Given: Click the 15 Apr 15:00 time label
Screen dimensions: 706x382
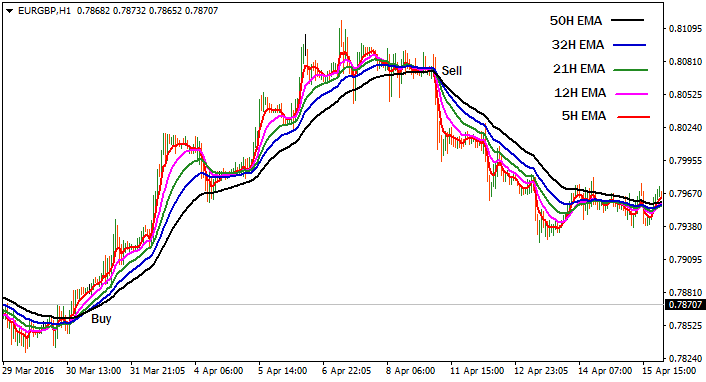Looking at the screenshot, I should tap(669, 371).
